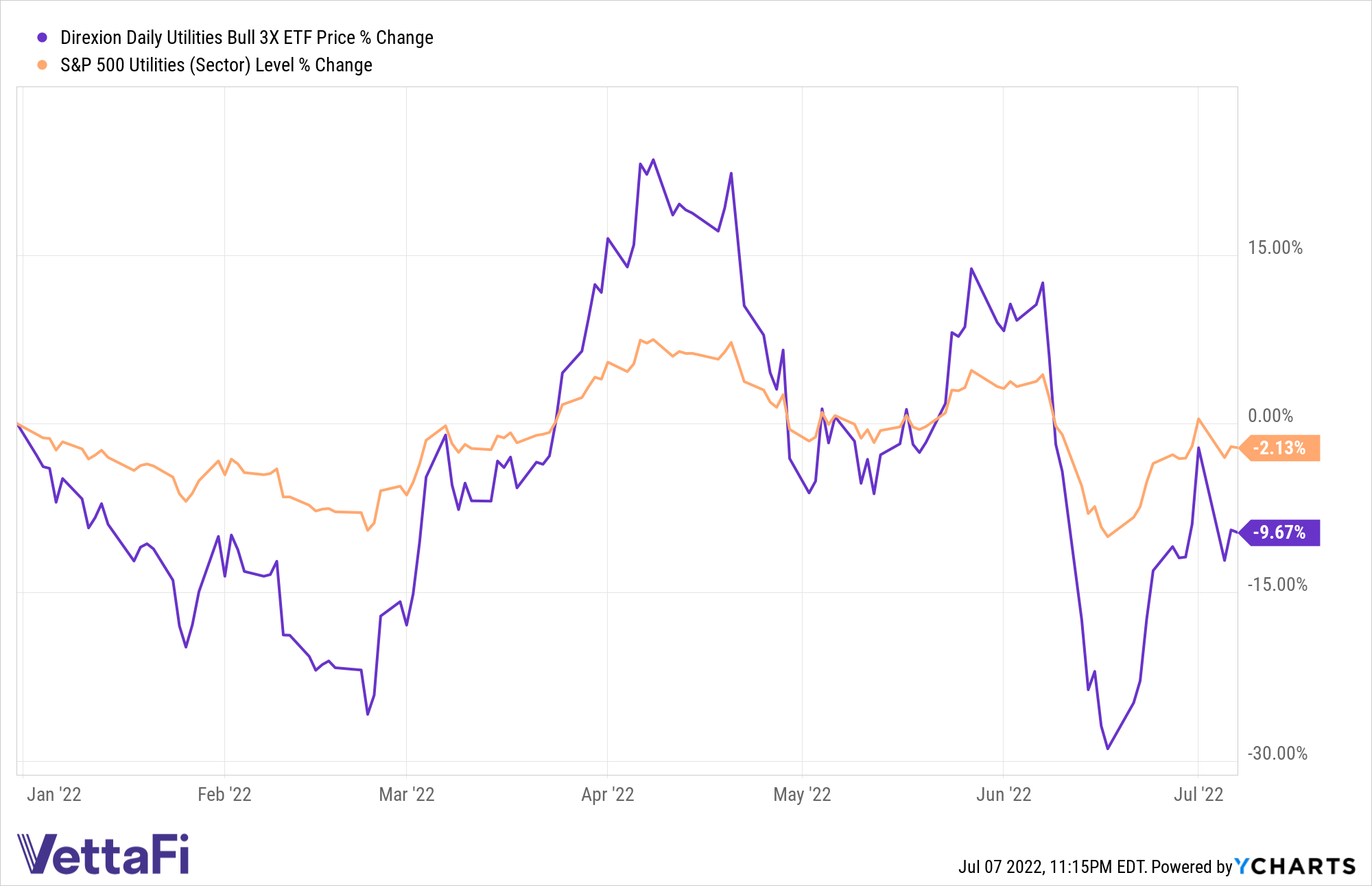Viewport: 1372px width, 886px height.
Task: Click the YCharts logo
Action: pyautogui.click(x=1295, y=866)
